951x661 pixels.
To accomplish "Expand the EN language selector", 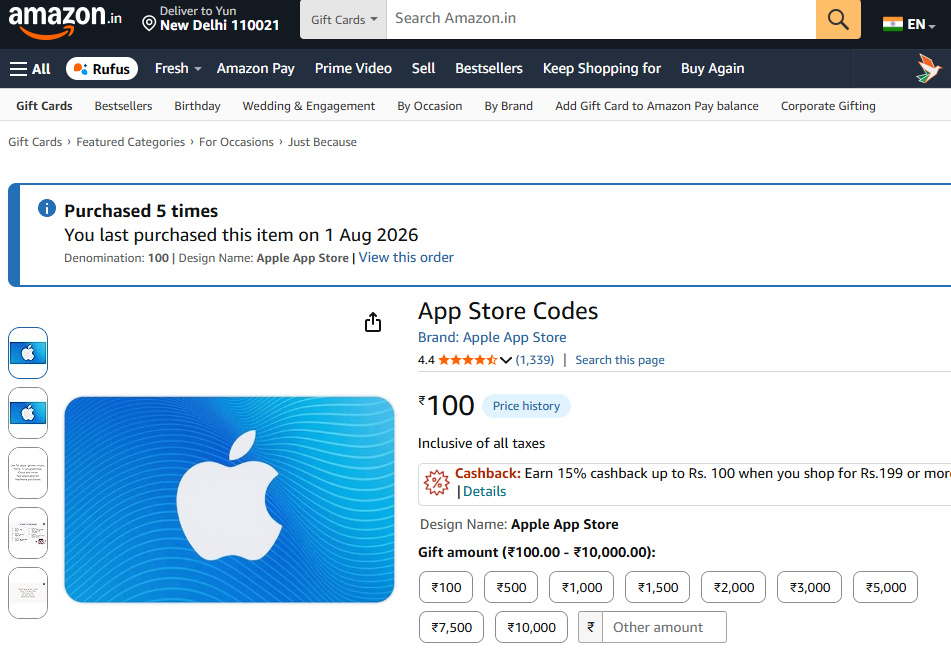I will click(921, 24).
